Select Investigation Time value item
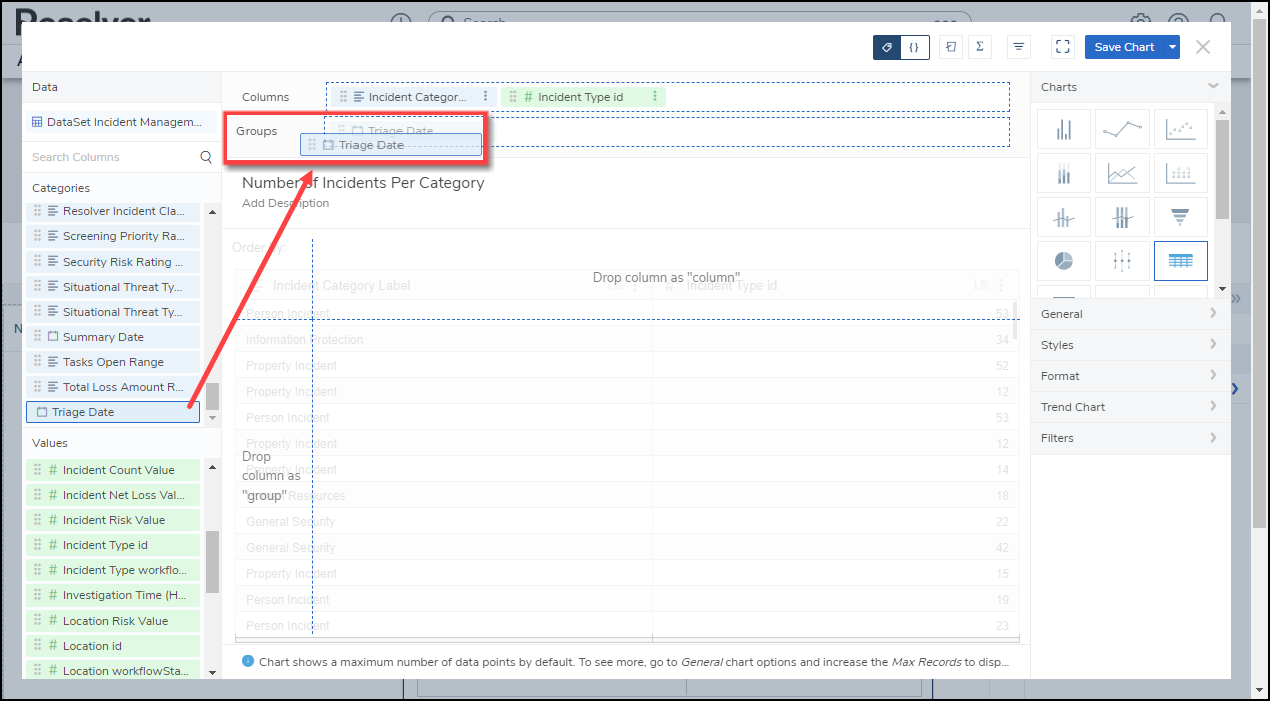This screenshot has width=1270, height=701. 113,595
